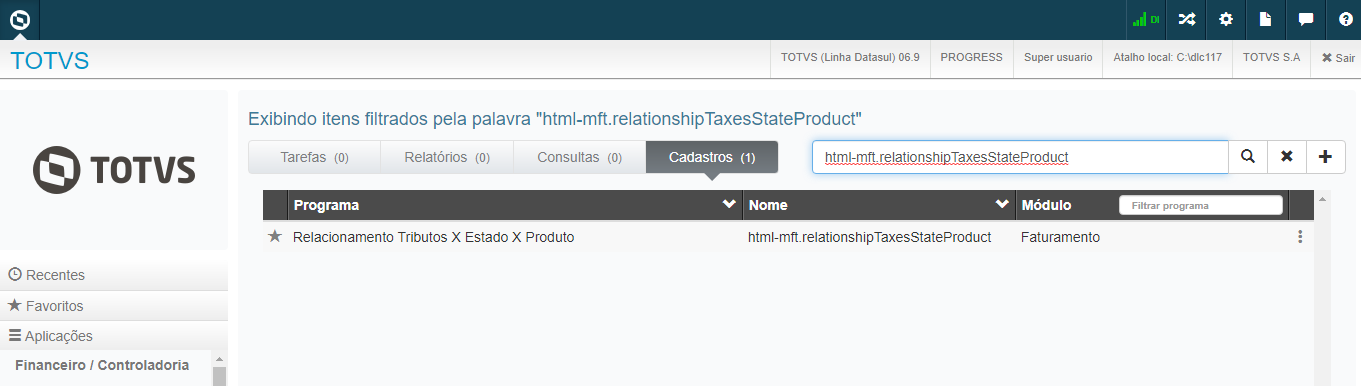Click the Faturamento module cell
The width and height of the screenshot is (1363, 386).
tap(1060, 237)
